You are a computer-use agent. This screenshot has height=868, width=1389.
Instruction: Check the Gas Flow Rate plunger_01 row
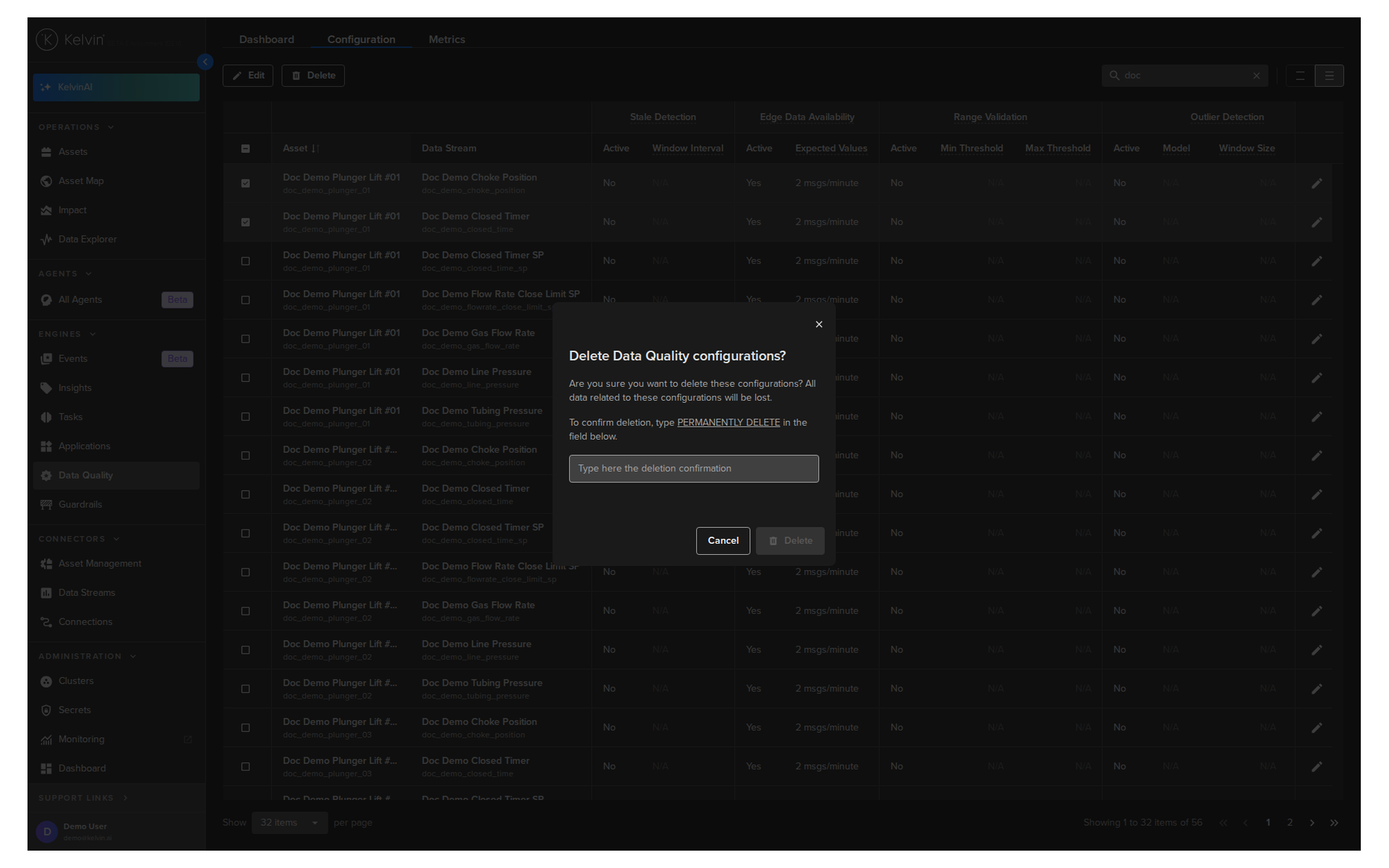pos(245,339)
